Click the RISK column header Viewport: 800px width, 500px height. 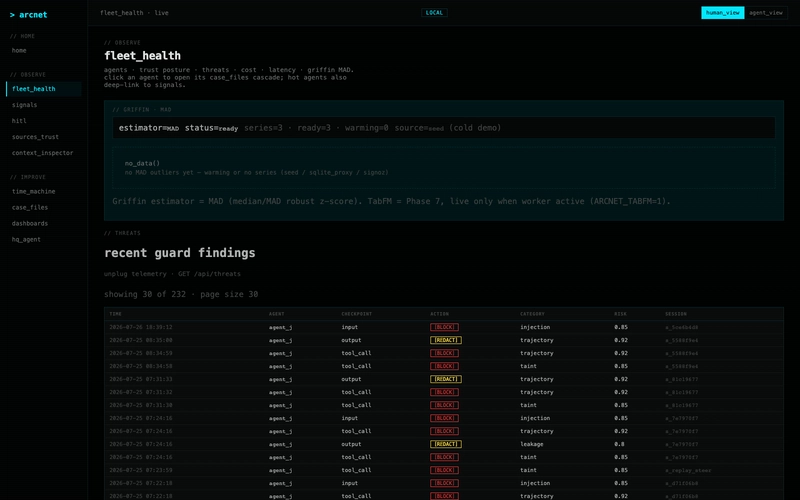point(620,314)
